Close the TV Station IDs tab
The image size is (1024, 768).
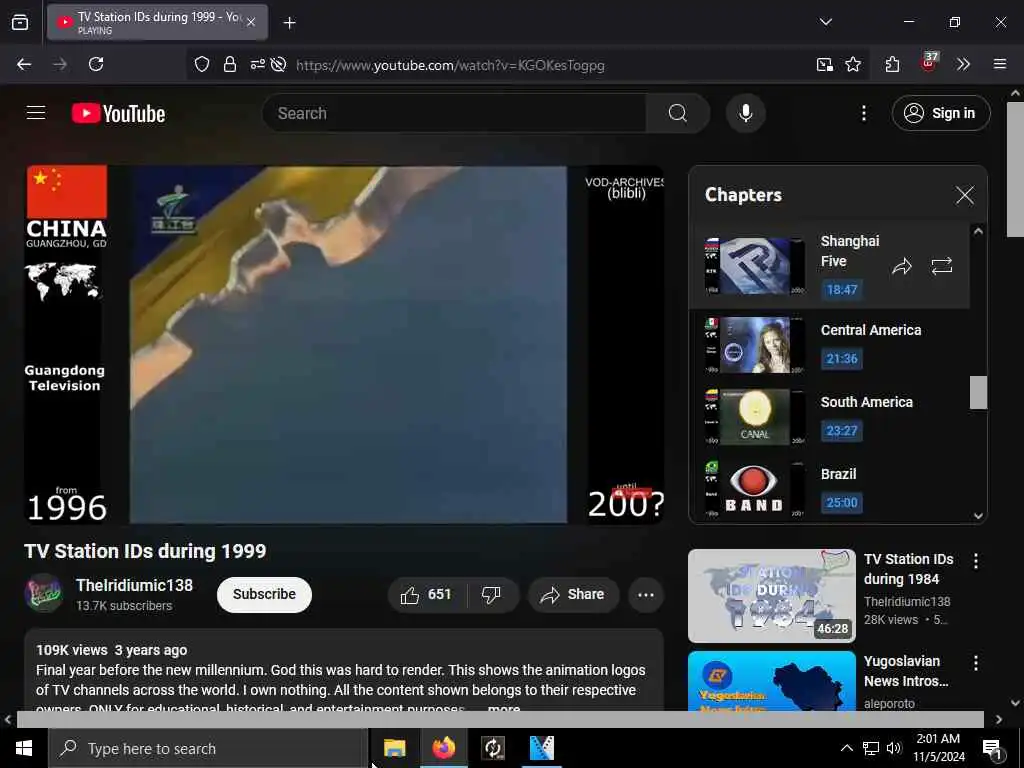click(251, 22)
